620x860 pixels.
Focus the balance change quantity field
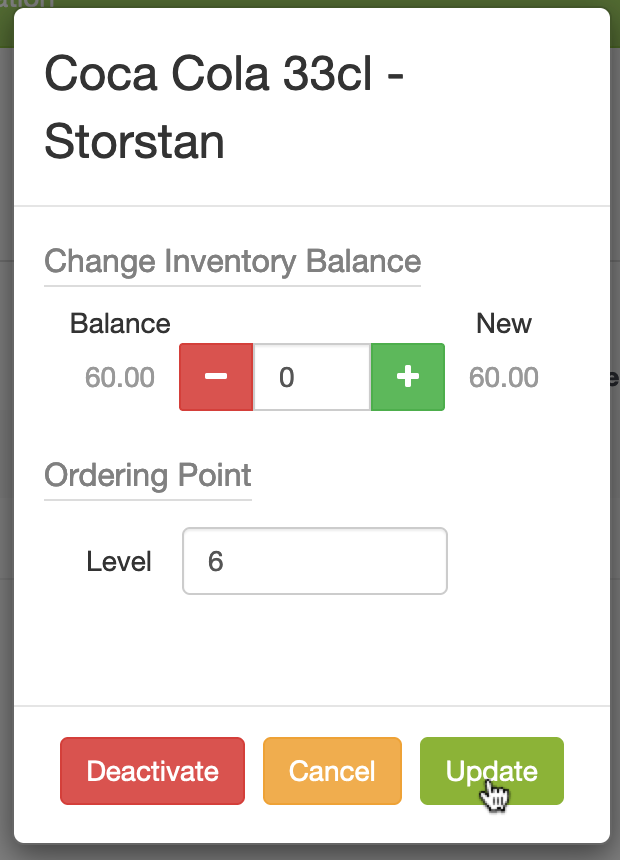(312, 377)
